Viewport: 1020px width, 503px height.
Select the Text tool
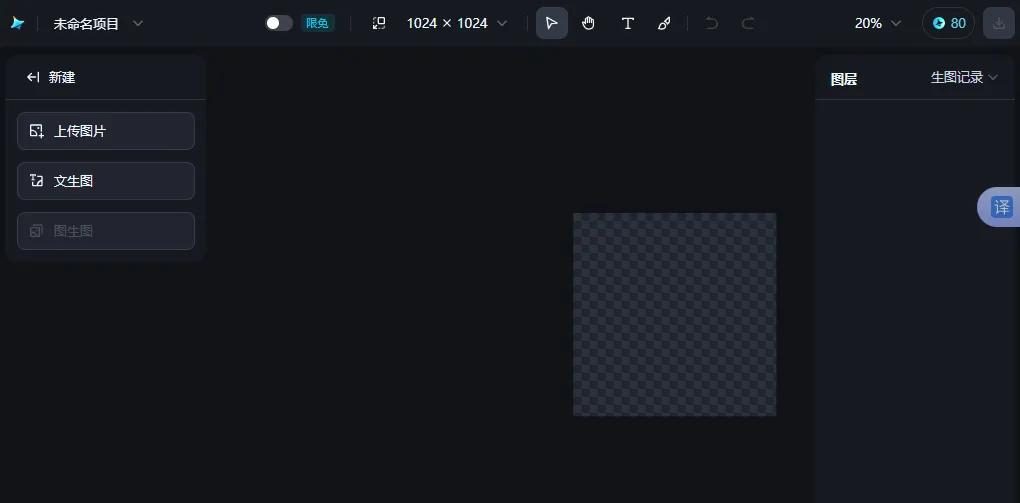coord(627,24)
